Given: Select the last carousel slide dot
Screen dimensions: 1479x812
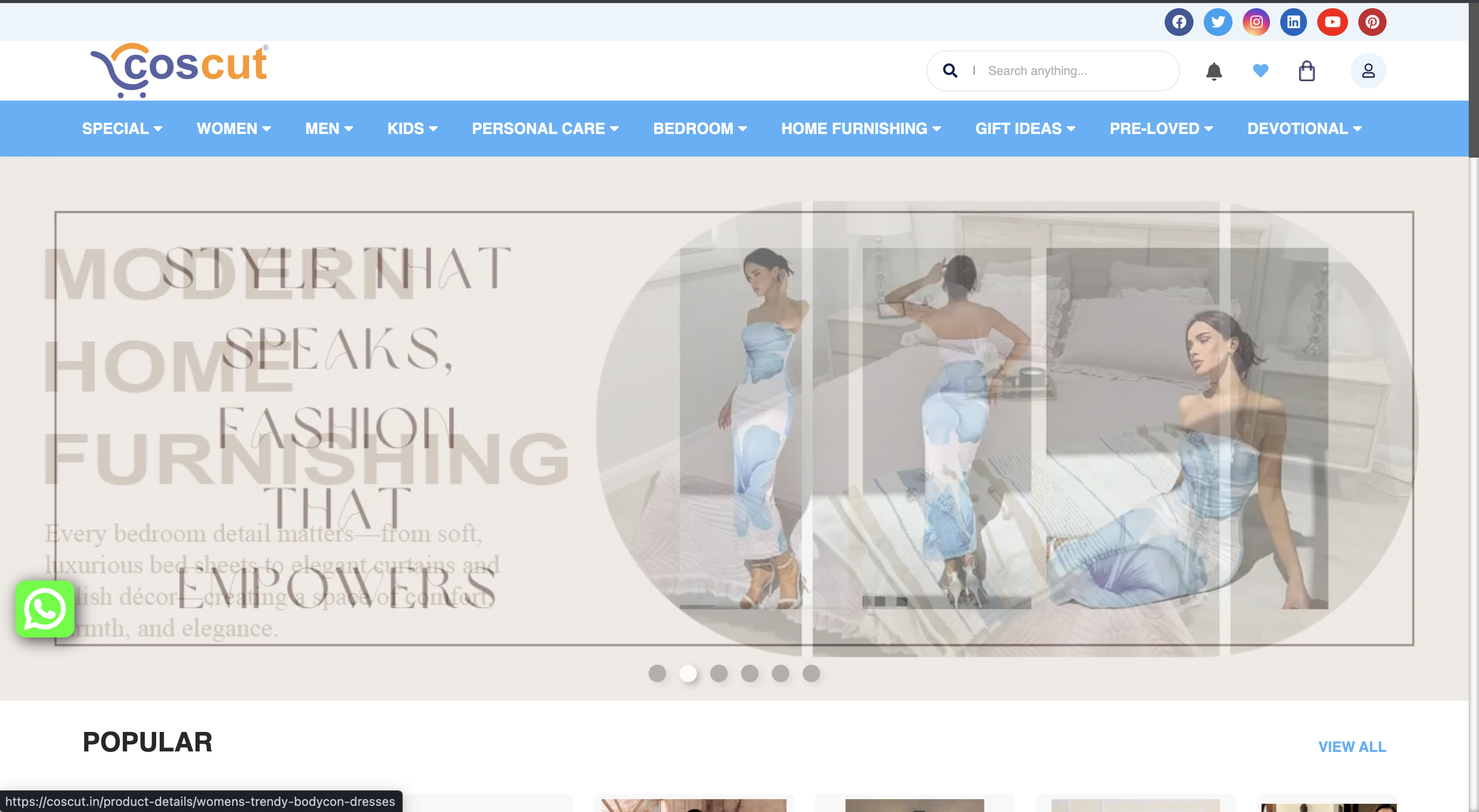Looking at the screenshot, I should [811, 673].
